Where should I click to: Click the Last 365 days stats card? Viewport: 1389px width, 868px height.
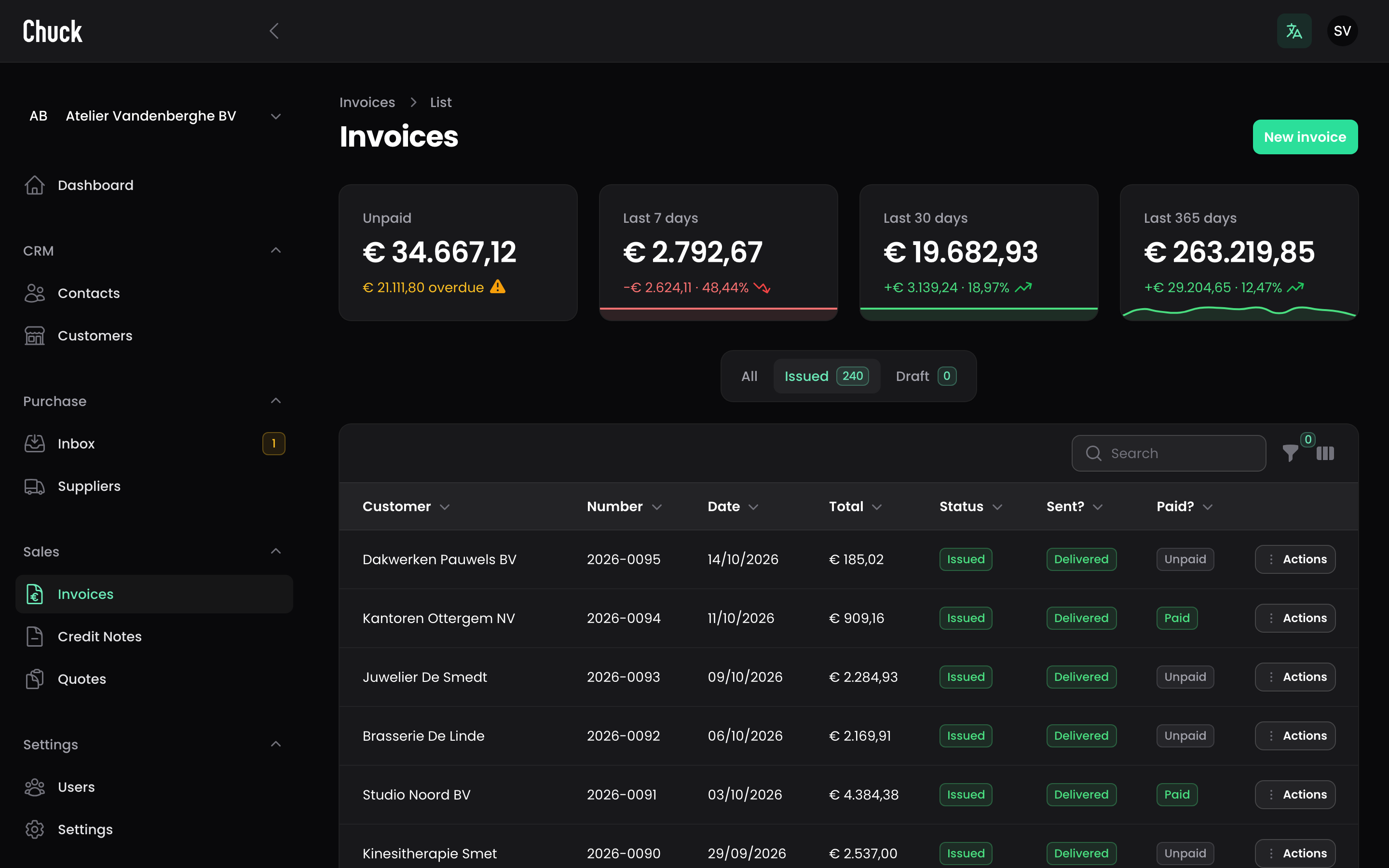1239,253
